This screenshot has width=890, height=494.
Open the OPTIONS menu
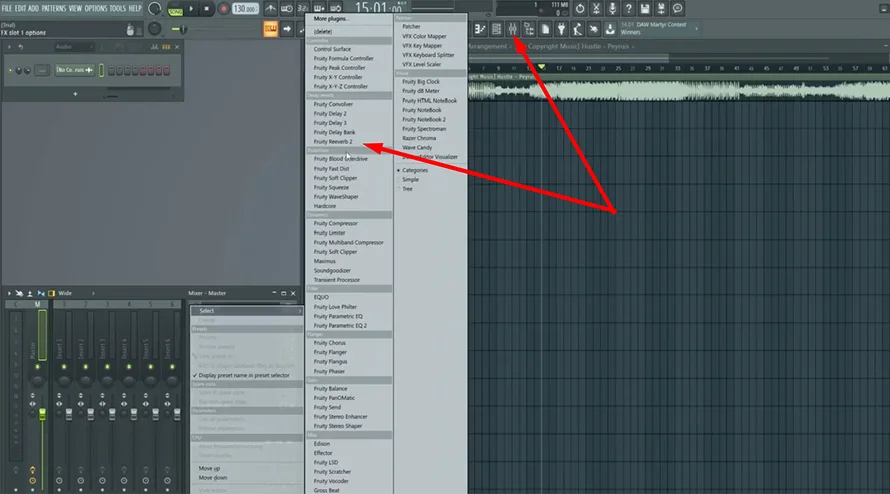95,9
